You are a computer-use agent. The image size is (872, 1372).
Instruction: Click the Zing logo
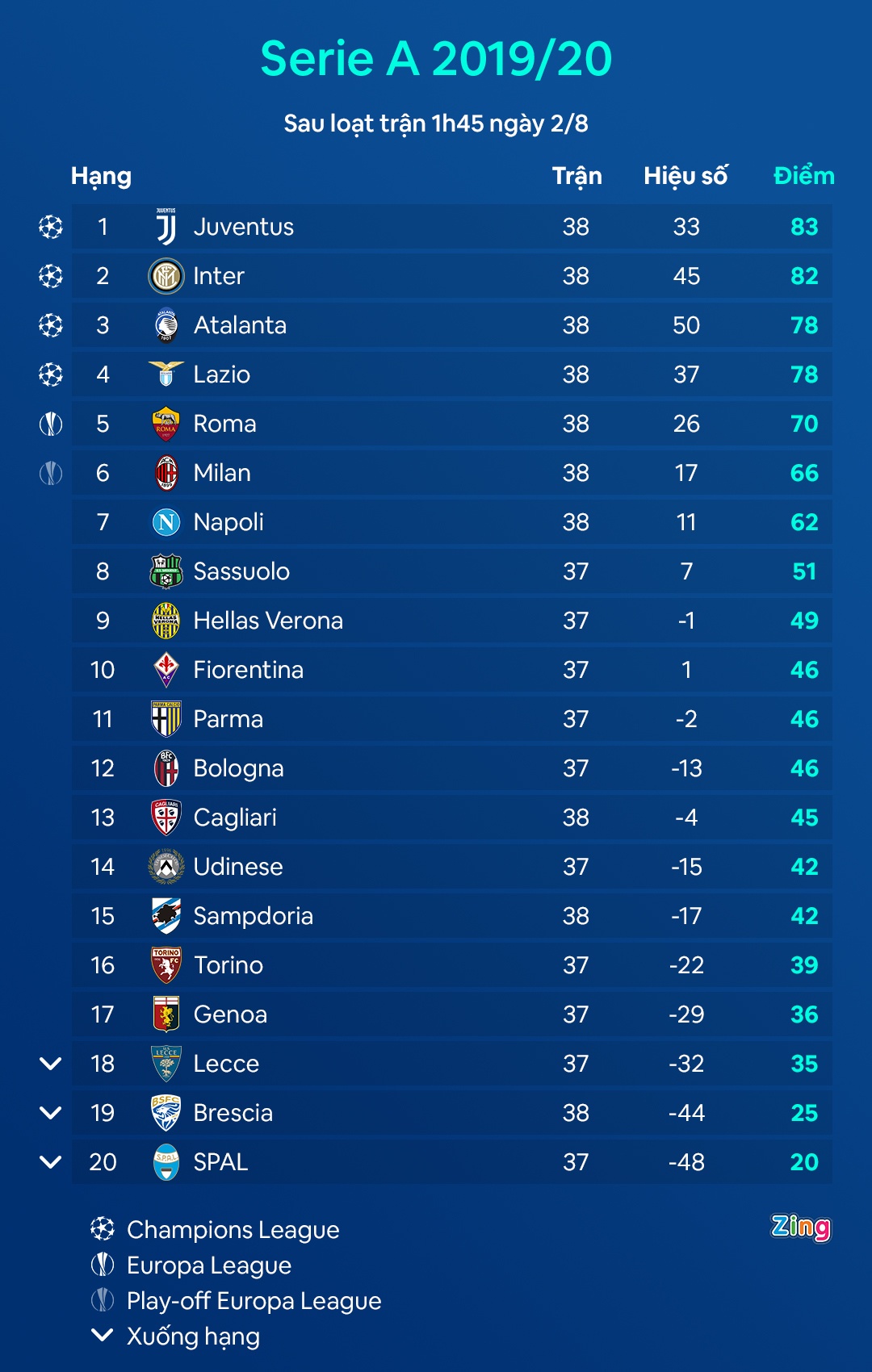pos(800,1228)
